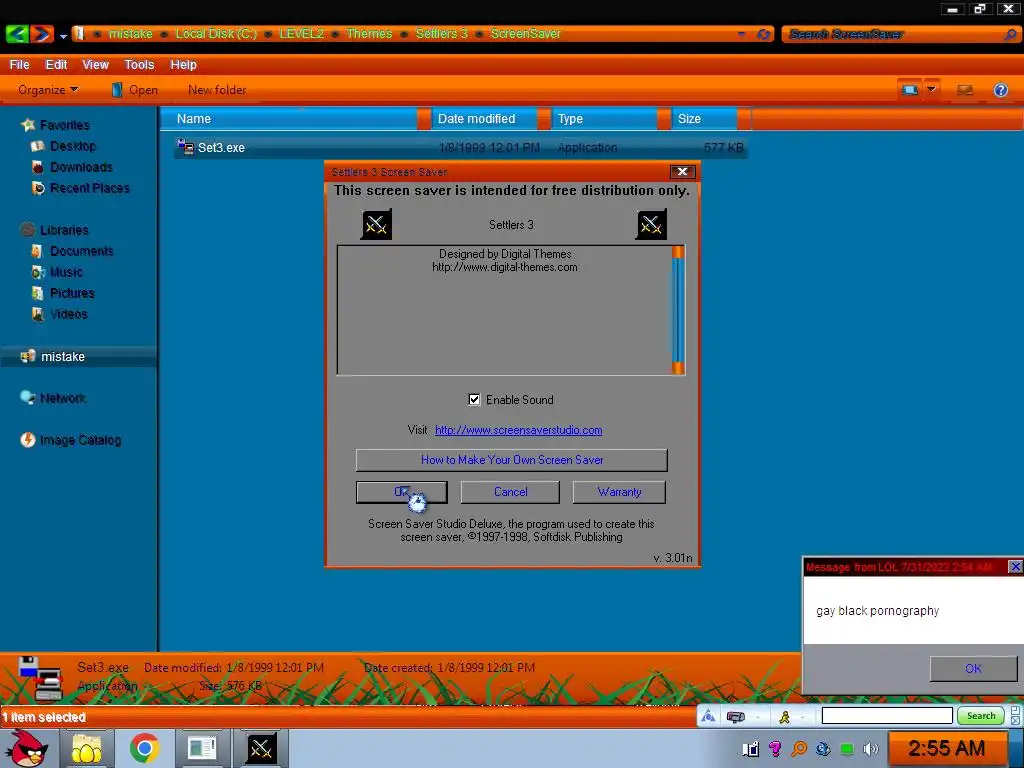Open Downloads in the navigation pane

[x=81, y=167]
